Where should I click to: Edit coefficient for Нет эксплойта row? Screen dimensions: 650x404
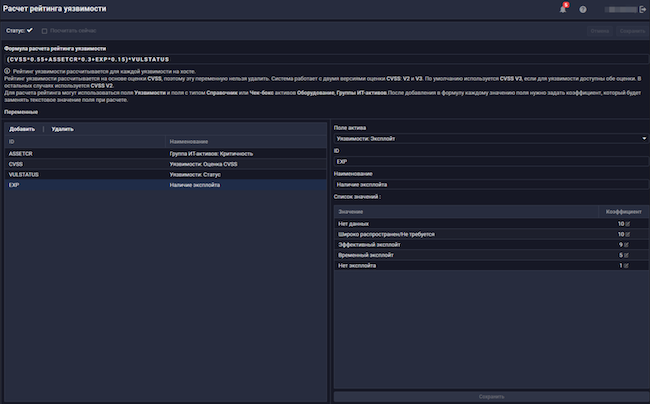point(628,265)
